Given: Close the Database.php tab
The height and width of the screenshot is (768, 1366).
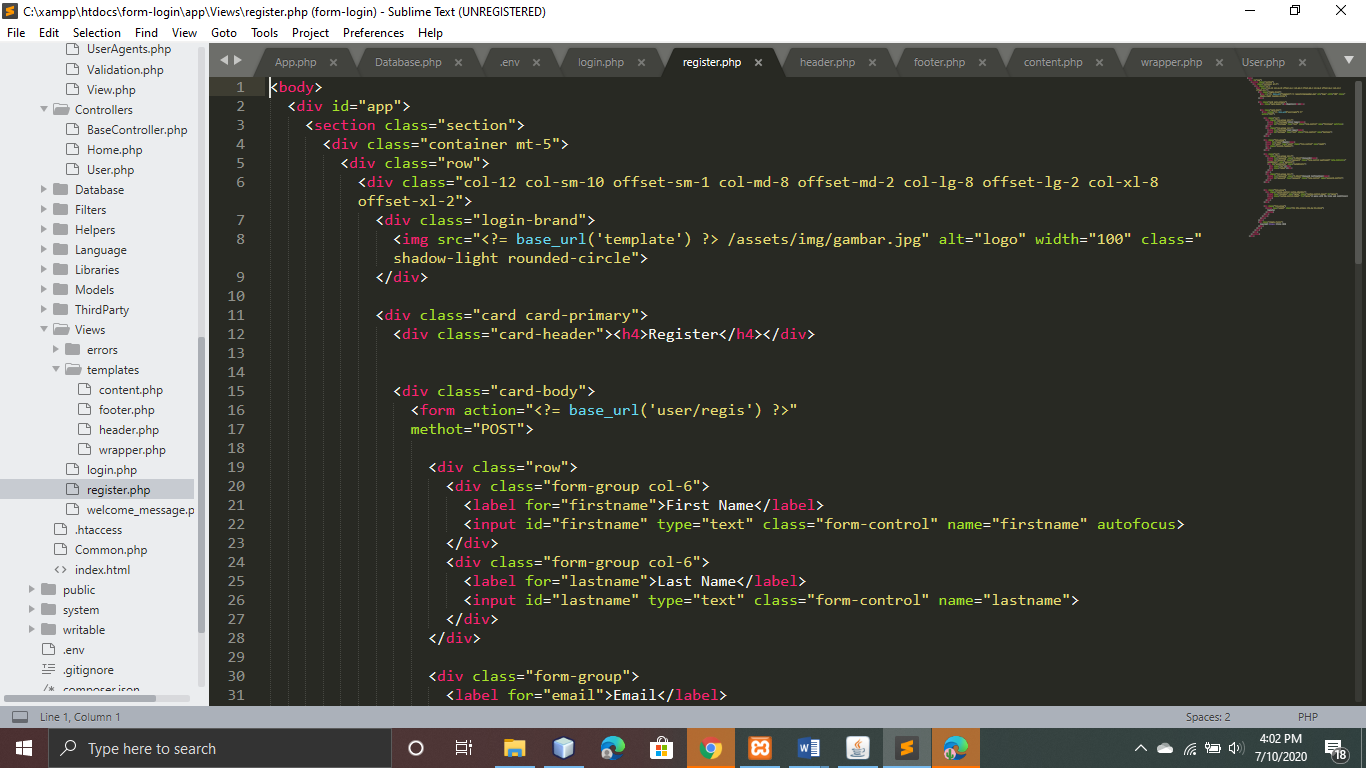Looking at the screenshot, I should click(x=459, y=62).
